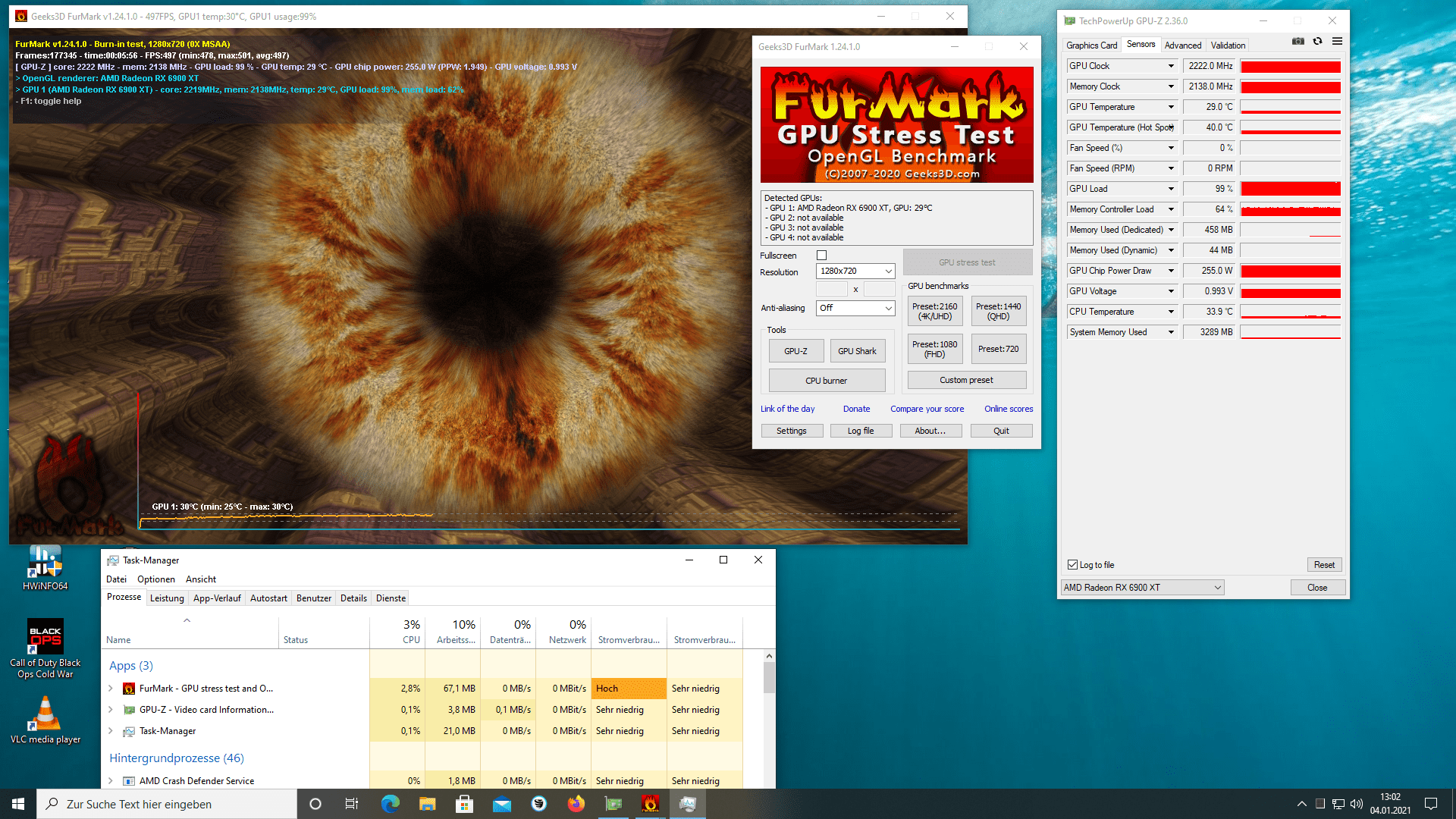1456x819 pixels.
Task: Click FurMark app icon in Task-Manager row
Action: click(129, 689)
